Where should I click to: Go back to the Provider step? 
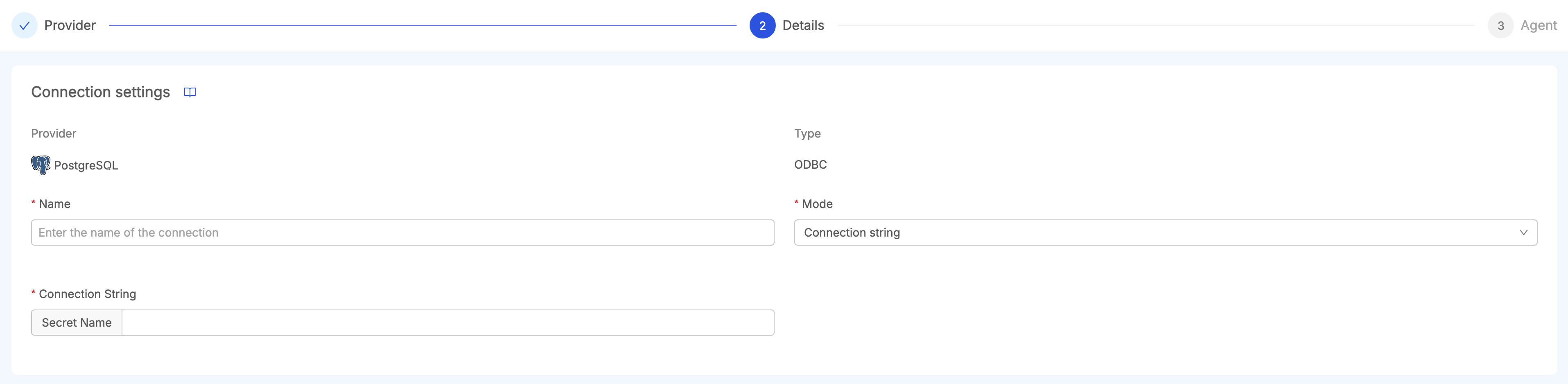[x=69, y=25]
